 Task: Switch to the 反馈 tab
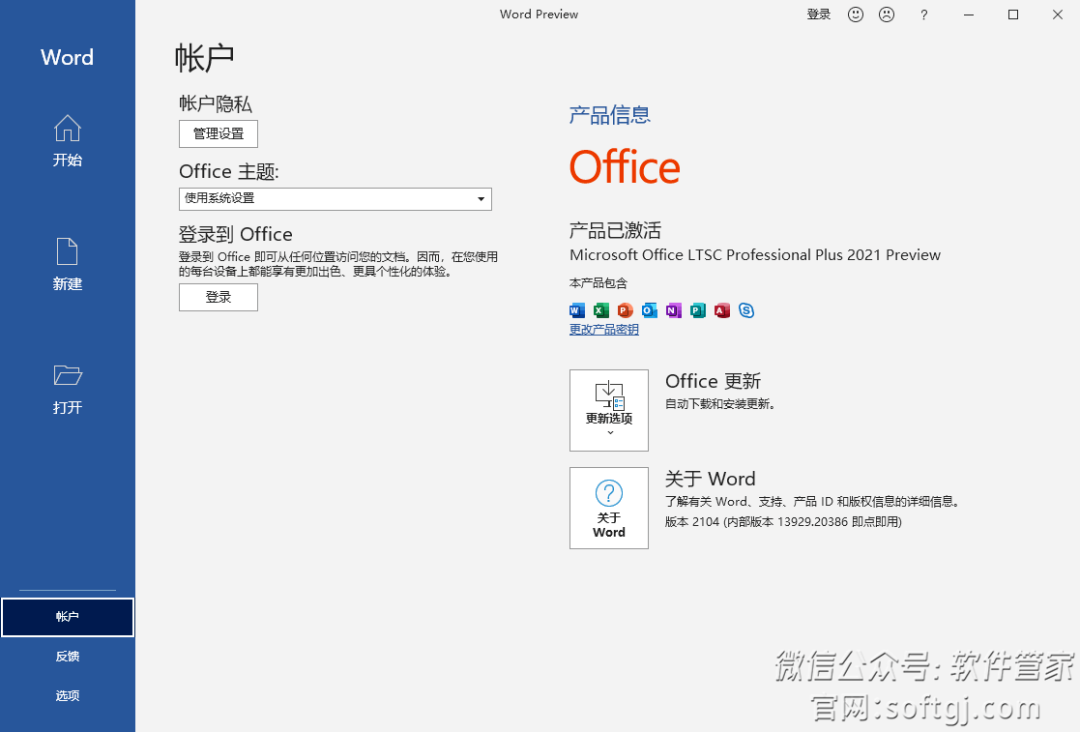coord(67,656)
